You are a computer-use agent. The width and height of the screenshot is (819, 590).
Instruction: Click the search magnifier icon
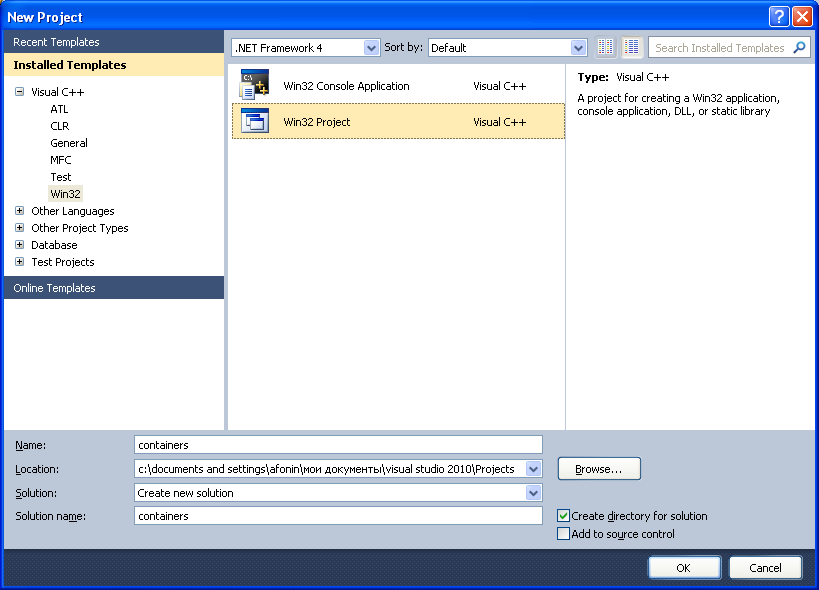tap(799, 48)
